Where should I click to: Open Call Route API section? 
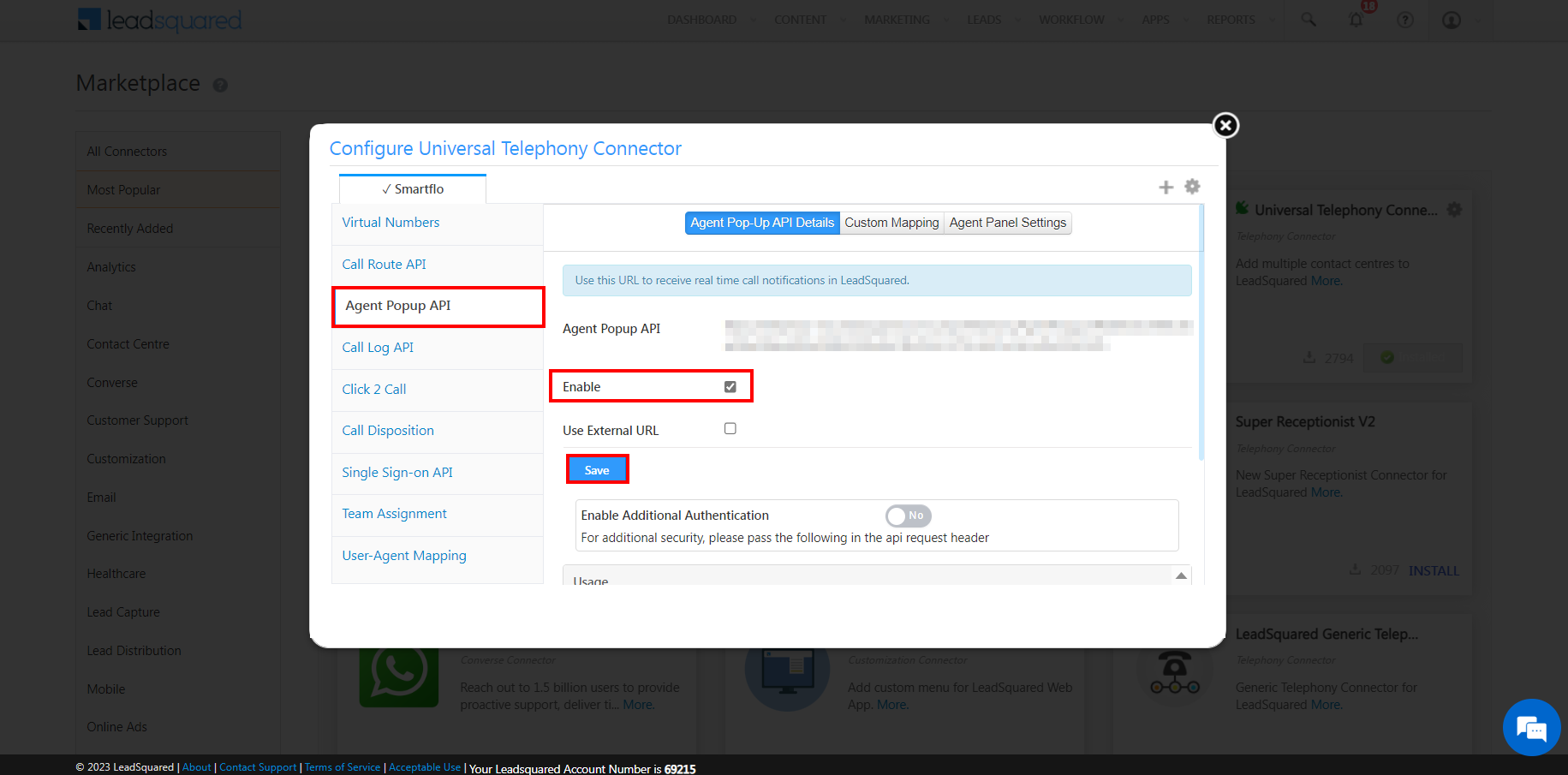point(438,265)
